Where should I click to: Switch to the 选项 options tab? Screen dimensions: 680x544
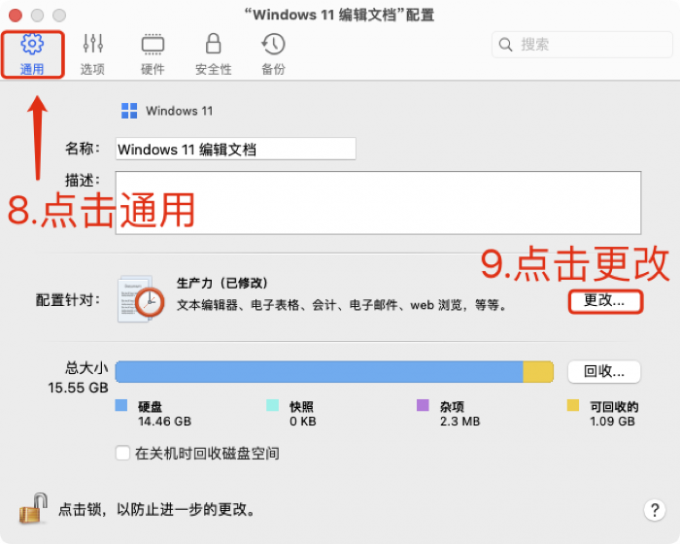[92, 55]
